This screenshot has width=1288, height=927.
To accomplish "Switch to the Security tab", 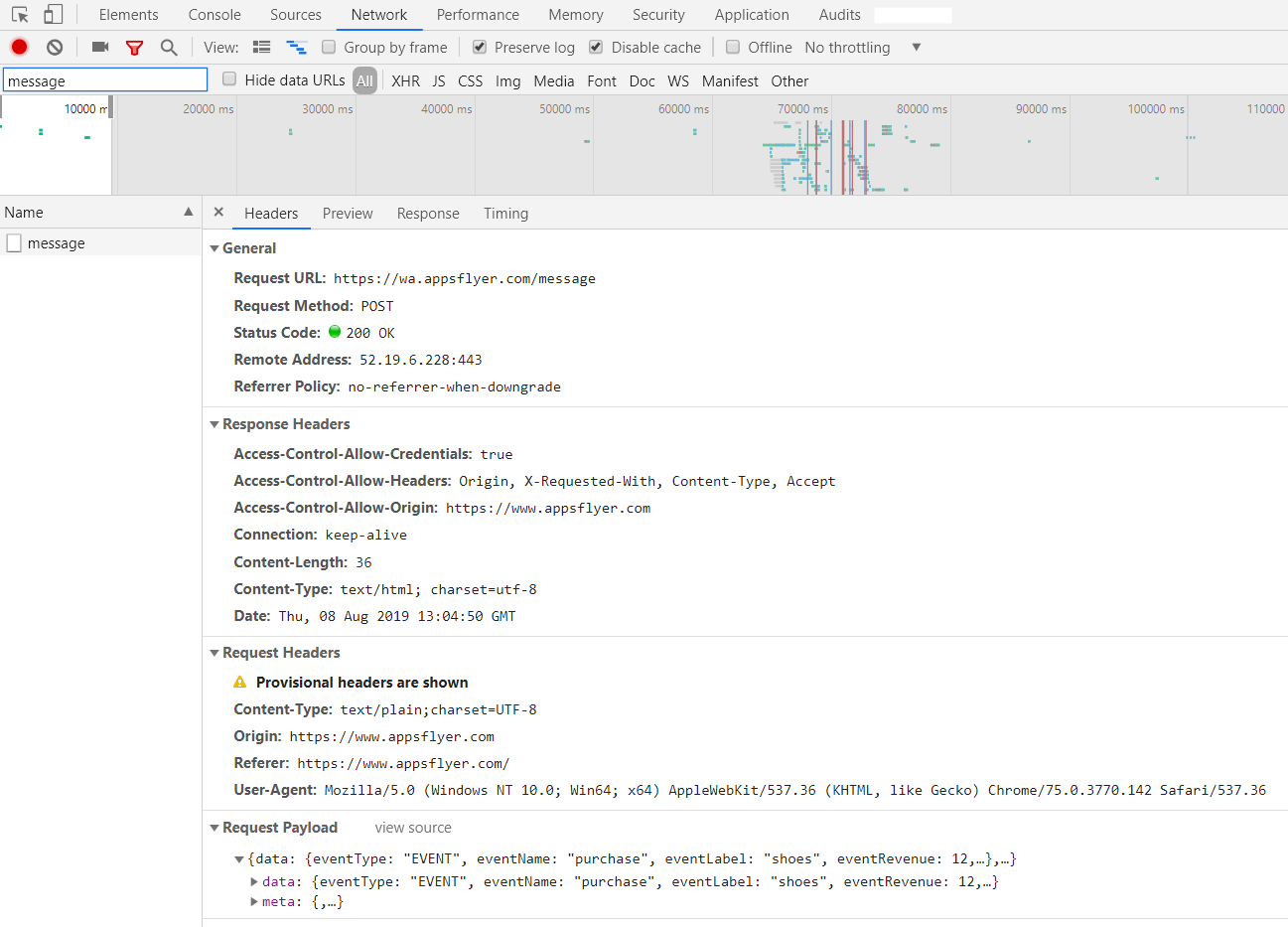I will click(658, 15).
